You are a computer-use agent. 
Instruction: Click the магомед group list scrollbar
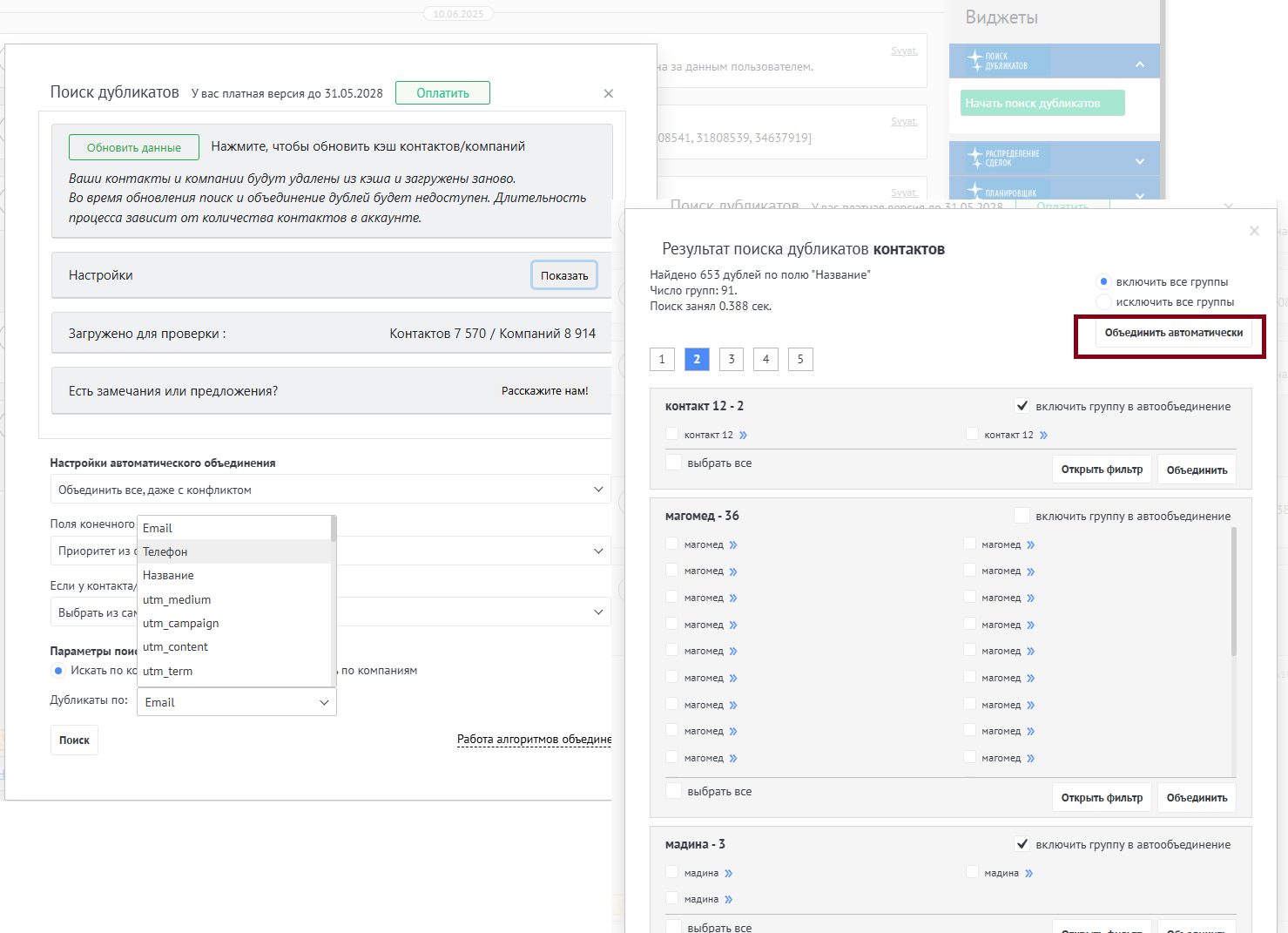tap(1234, 592)
